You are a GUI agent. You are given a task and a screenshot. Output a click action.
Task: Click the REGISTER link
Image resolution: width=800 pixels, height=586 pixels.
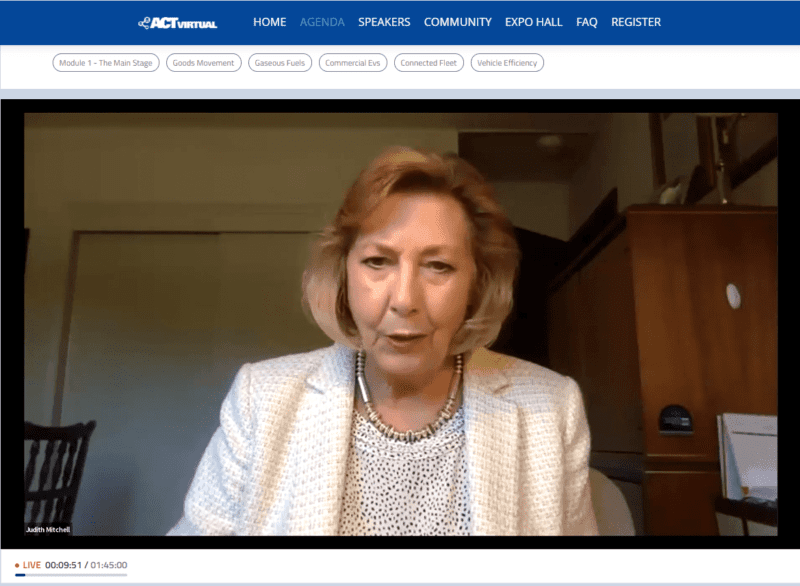coord(636,22)
